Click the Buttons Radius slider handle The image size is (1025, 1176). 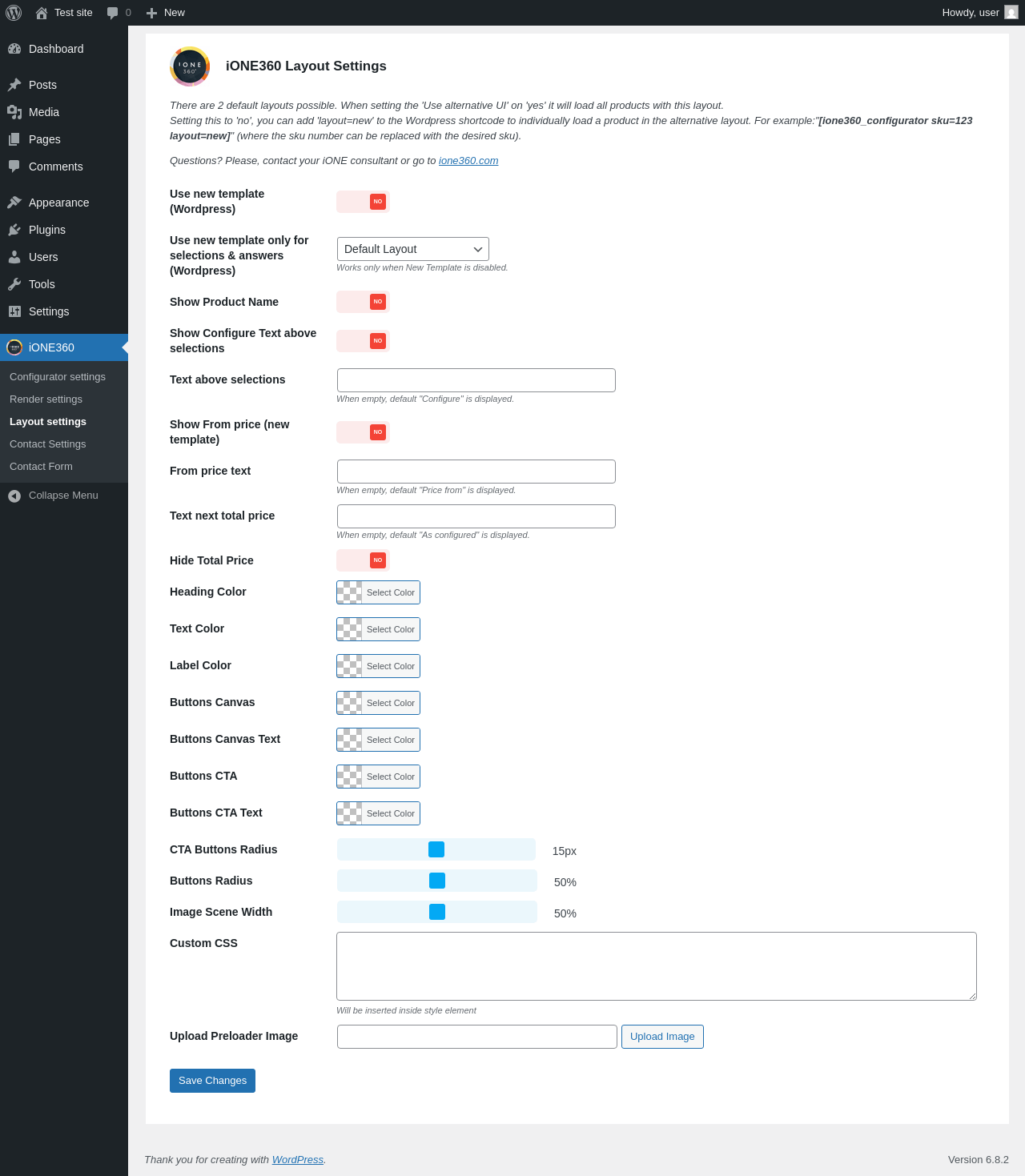coord(437,881)
